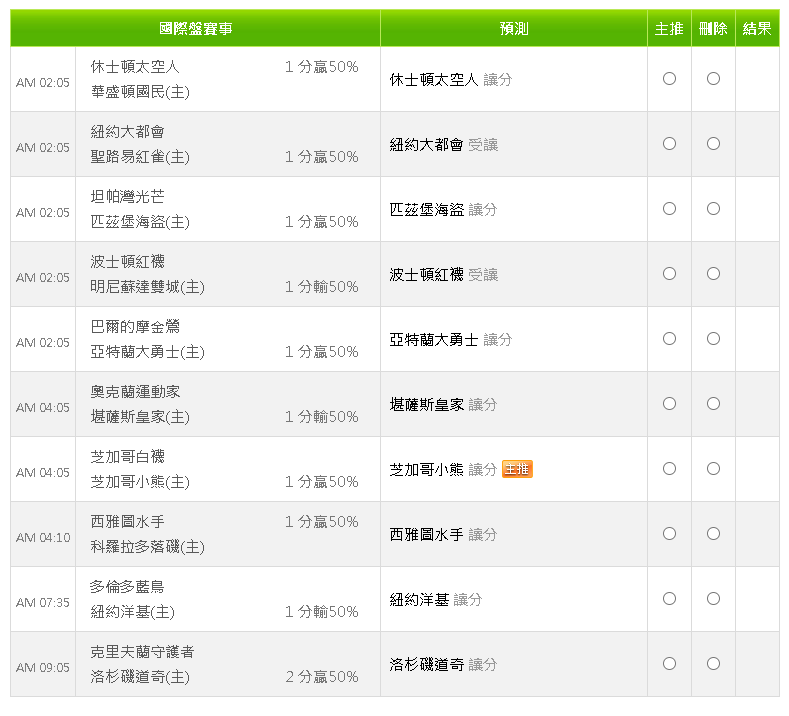Viewport: 789px width, 716px height.
Task: Click 1 分贏50% in 休士頓太空人 row
Action: pos(322,67)
